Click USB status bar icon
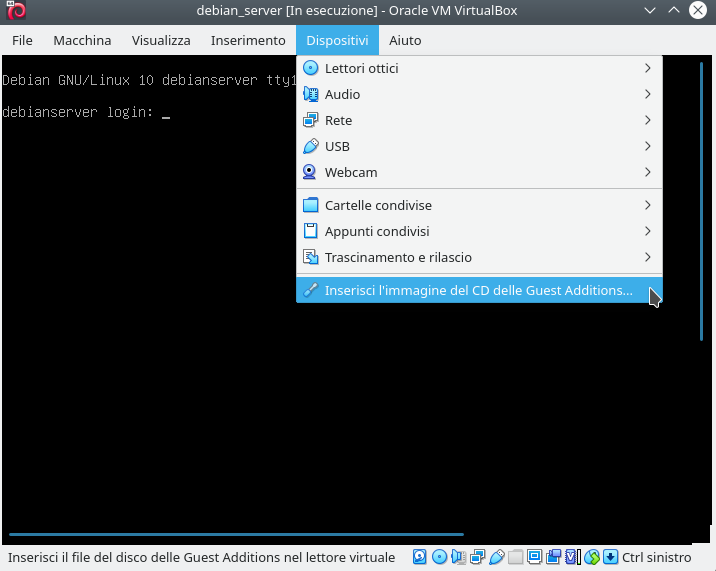The image size is (716, 571). coord(497,557)
